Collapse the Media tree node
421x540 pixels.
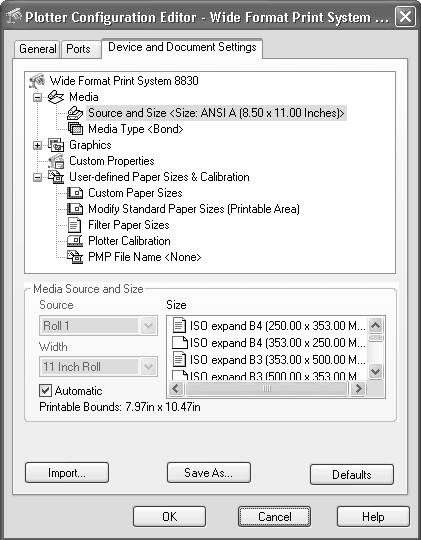(x=37, y=97)
